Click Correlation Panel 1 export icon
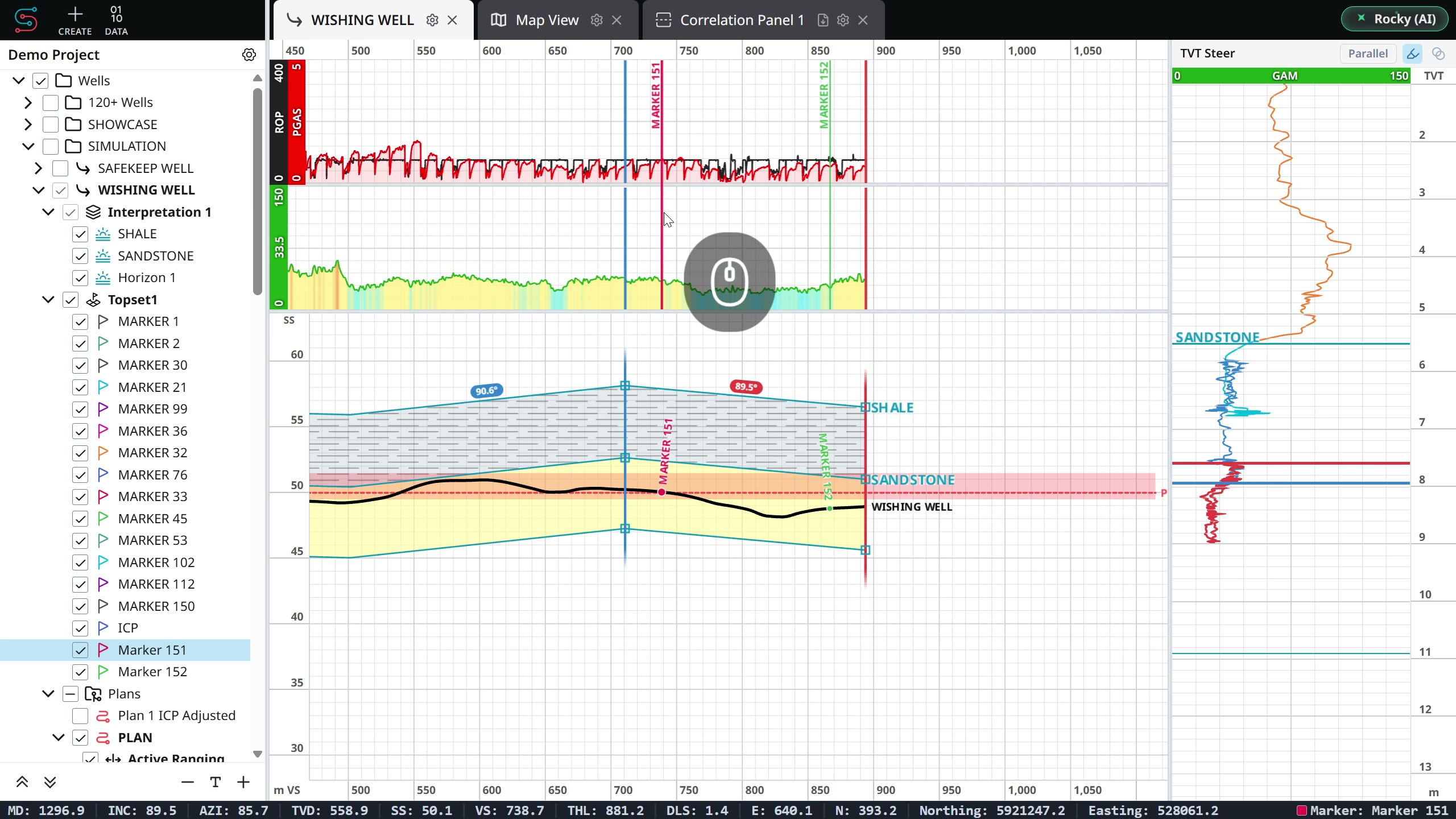 tap(823, 20)
